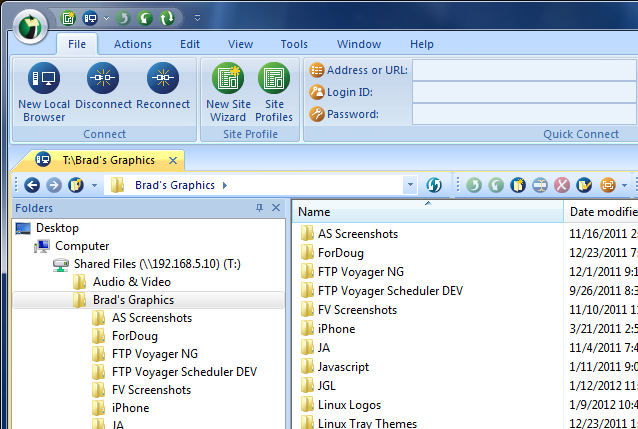Launch the New Site Wizard
This screenshot has width=638, height=429.
coord(228,92)
